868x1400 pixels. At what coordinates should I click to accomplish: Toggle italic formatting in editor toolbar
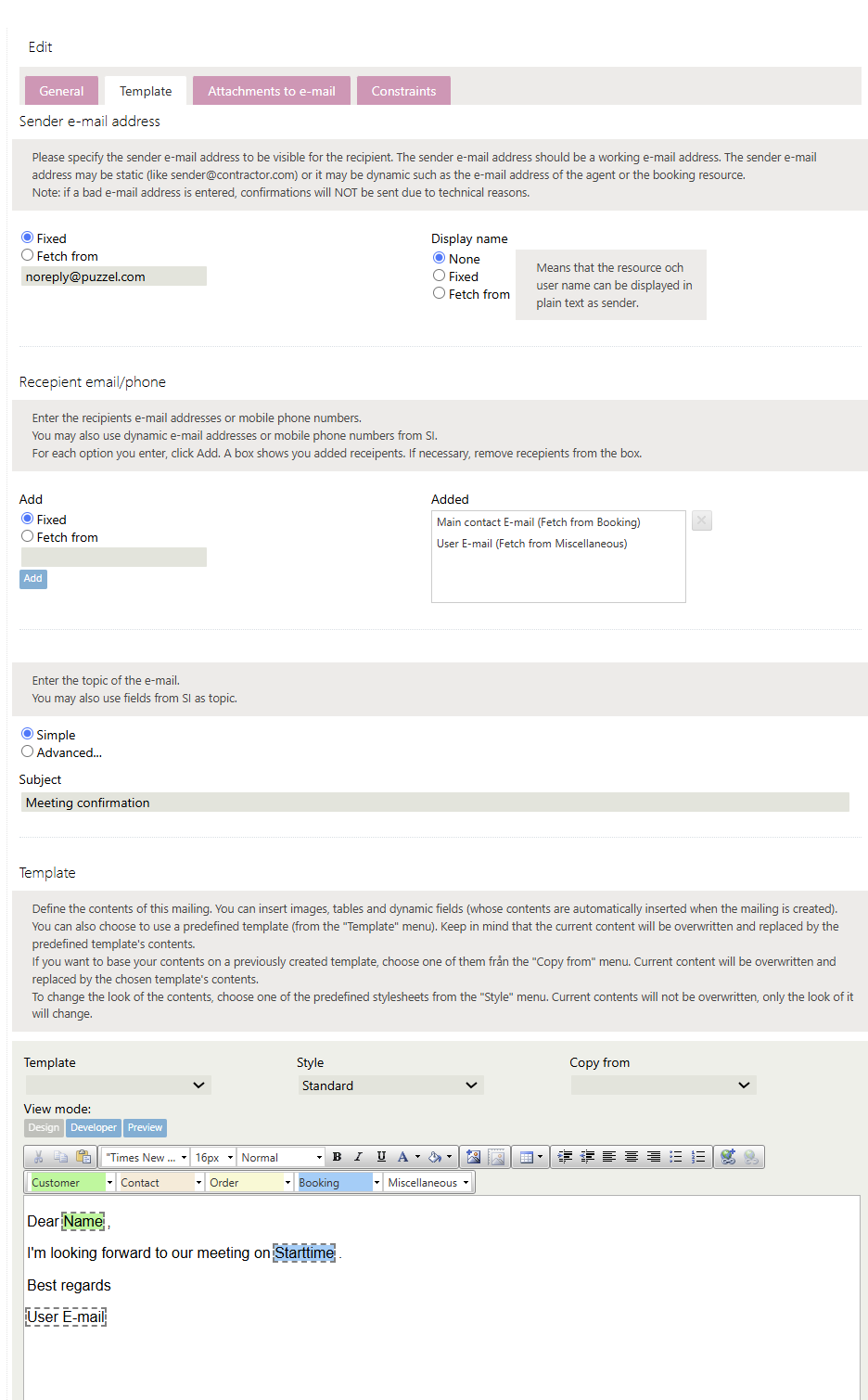click(x=359, y=1157)
